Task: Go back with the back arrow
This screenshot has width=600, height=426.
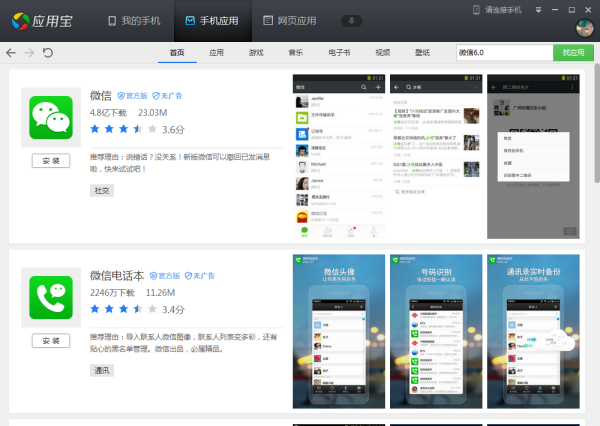Action: (11, 52)
